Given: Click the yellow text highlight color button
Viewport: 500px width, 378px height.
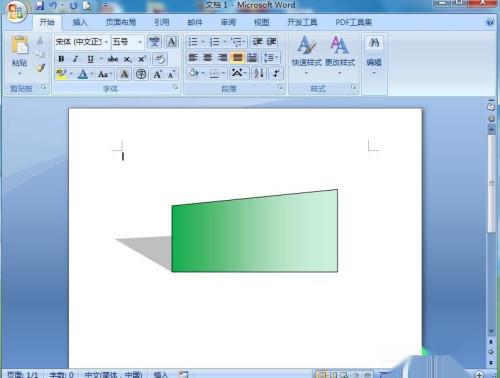Looking at the screenshot, I should point(62,74).
